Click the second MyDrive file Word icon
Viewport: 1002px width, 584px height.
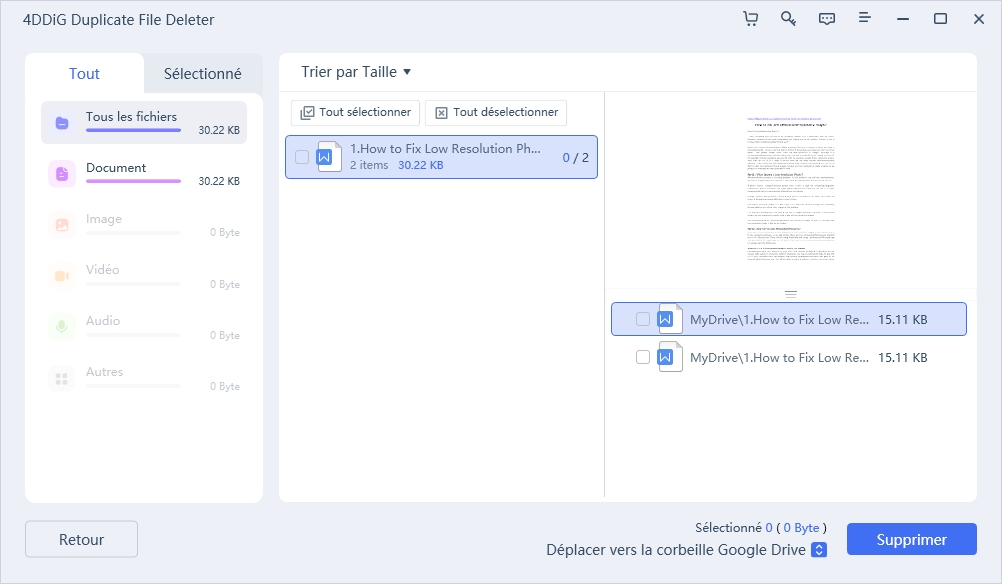670,357
